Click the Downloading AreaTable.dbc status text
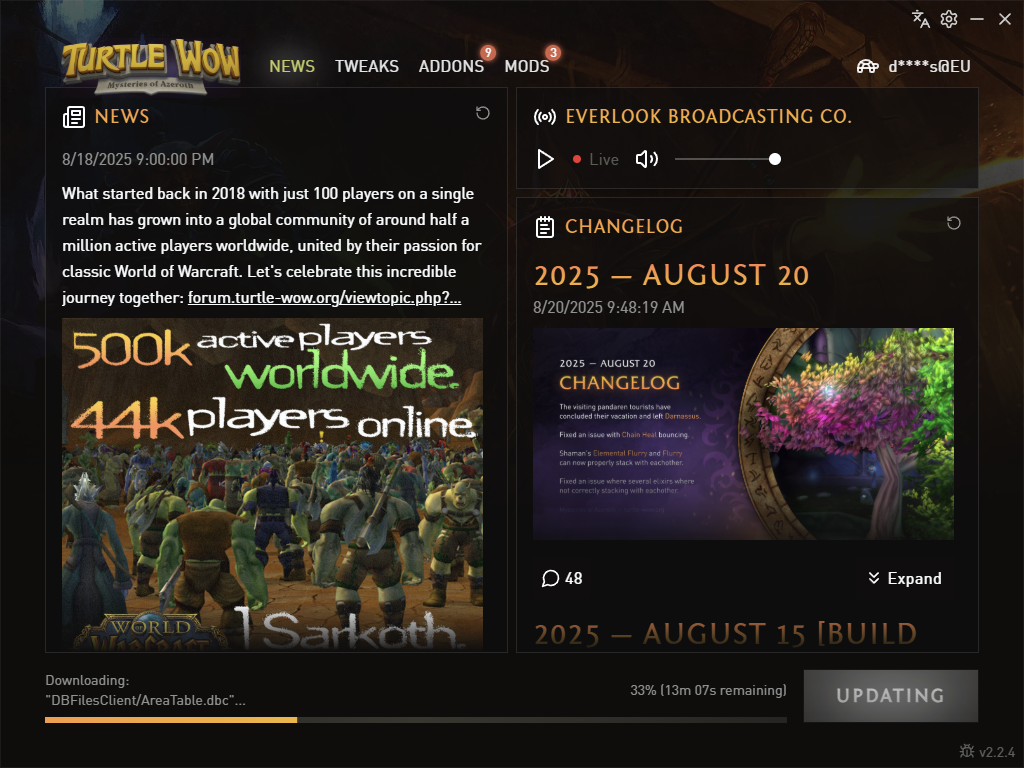Viewport: 1024px width, 768px height. pos(145,690)
